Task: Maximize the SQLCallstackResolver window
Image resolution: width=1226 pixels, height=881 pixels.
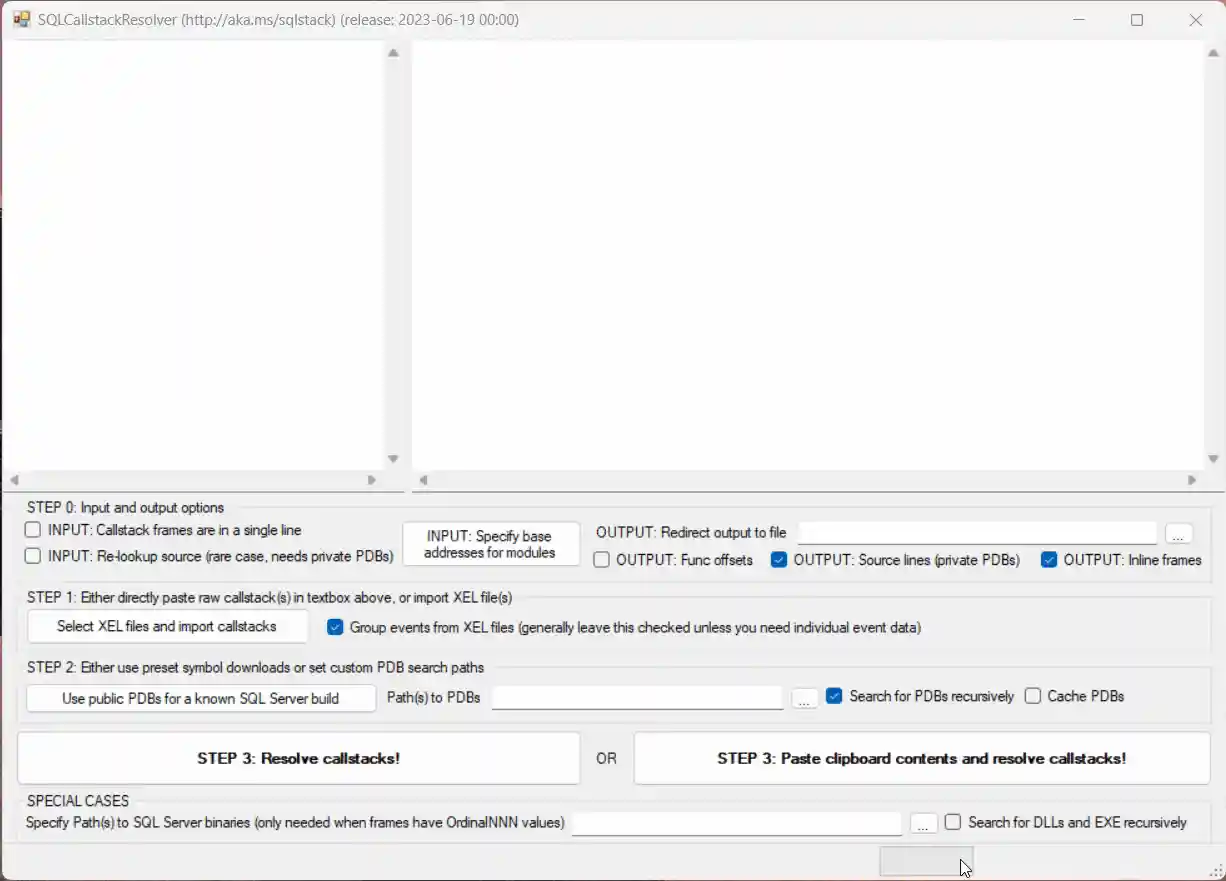Action: [x=1137, y=20]
